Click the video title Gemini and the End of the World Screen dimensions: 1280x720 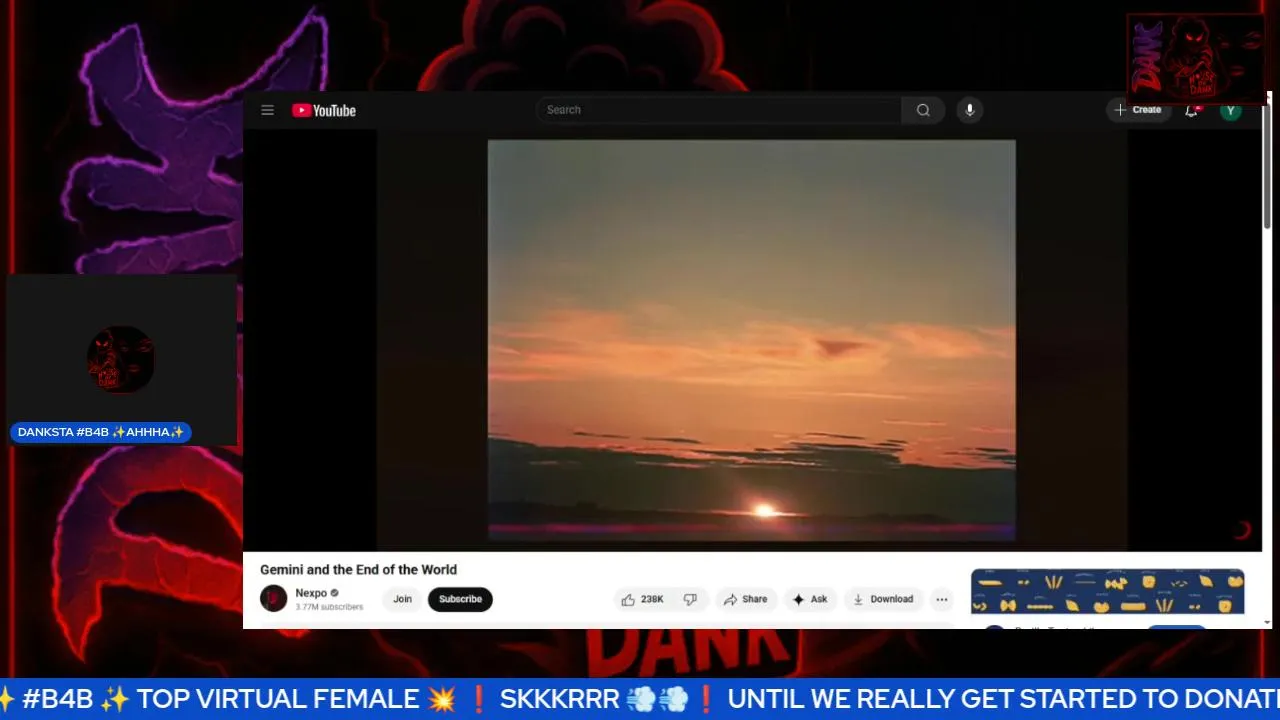[358, 570]
